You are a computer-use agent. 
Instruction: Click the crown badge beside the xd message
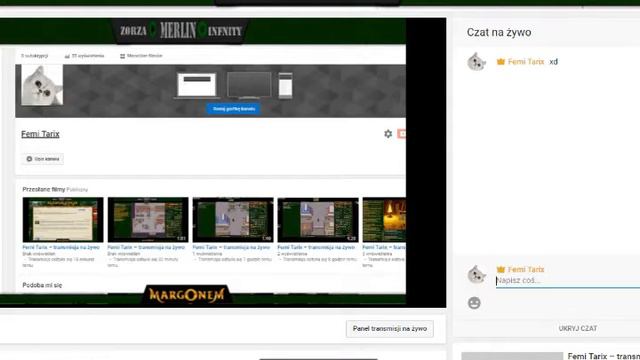click(501, 62)
